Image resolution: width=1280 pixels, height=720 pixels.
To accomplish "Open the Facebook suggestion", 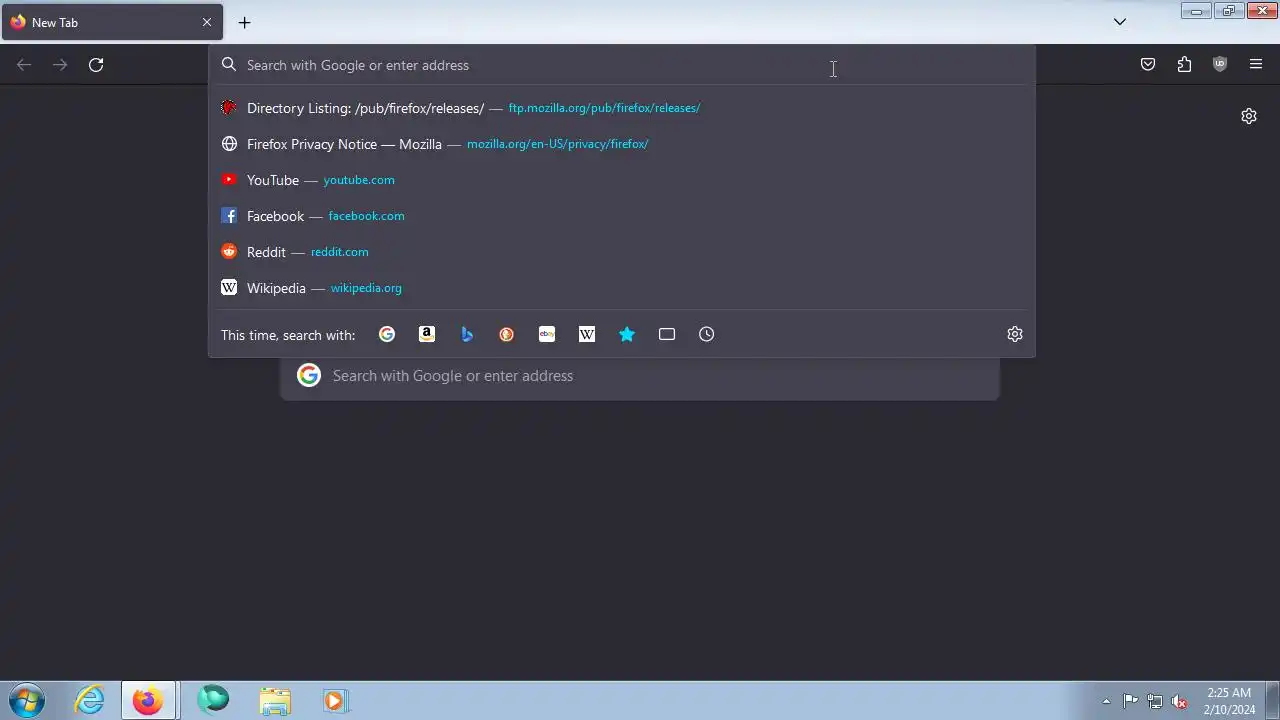I will point(622,216).
